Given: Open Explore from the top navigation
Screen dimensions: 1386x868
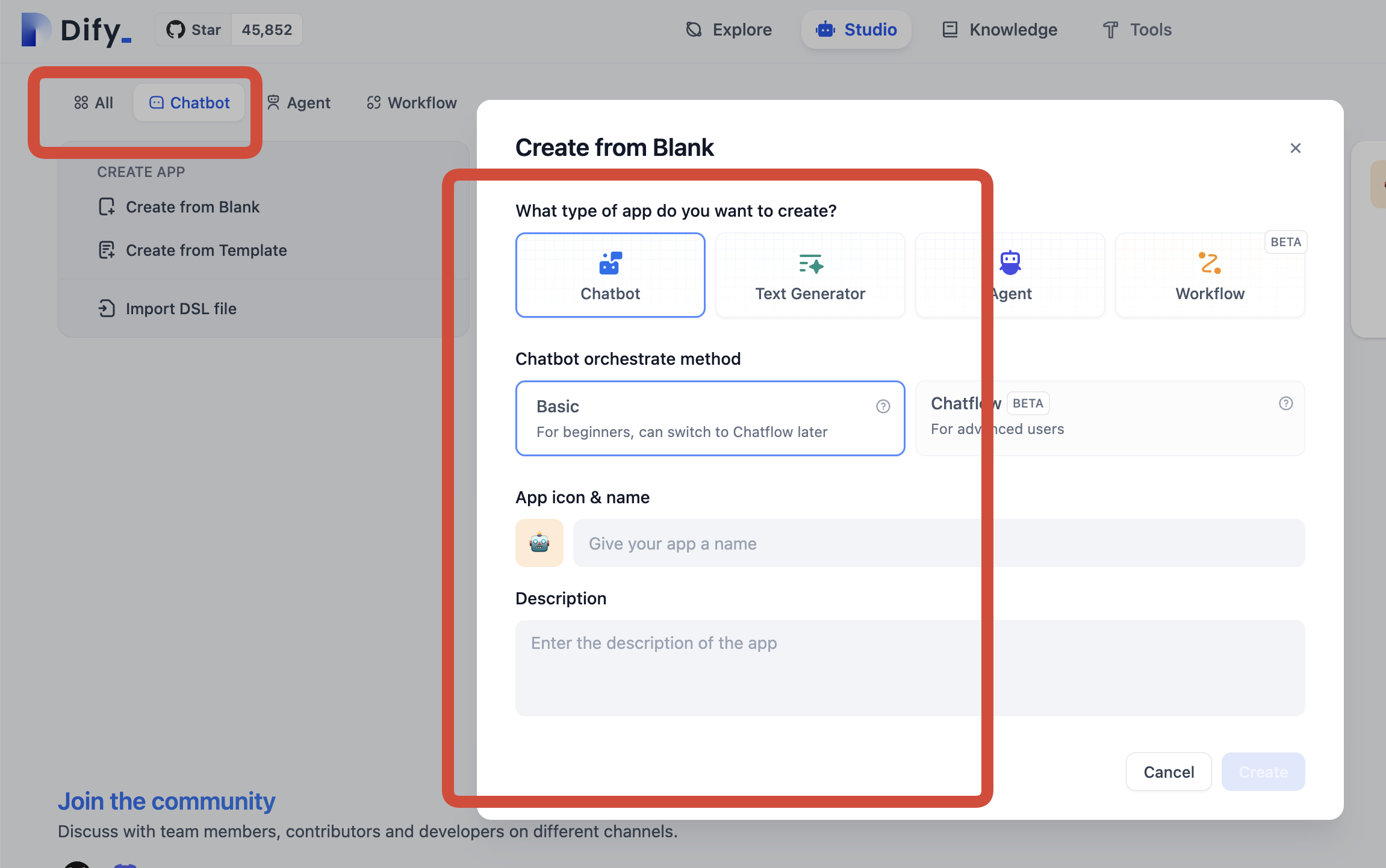Looking at the screenshot, I should coord(729,29).
